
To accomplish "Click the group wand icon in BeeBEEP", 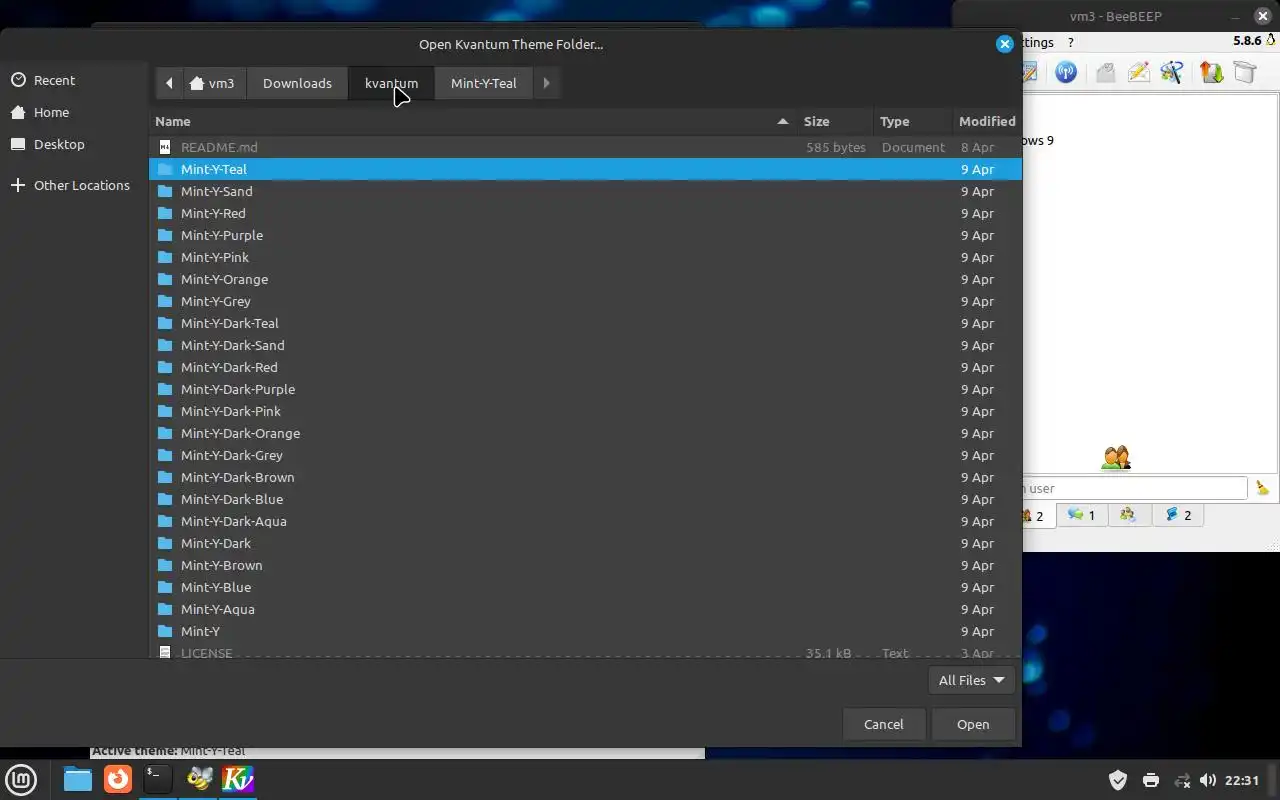I will point(1171,72).
